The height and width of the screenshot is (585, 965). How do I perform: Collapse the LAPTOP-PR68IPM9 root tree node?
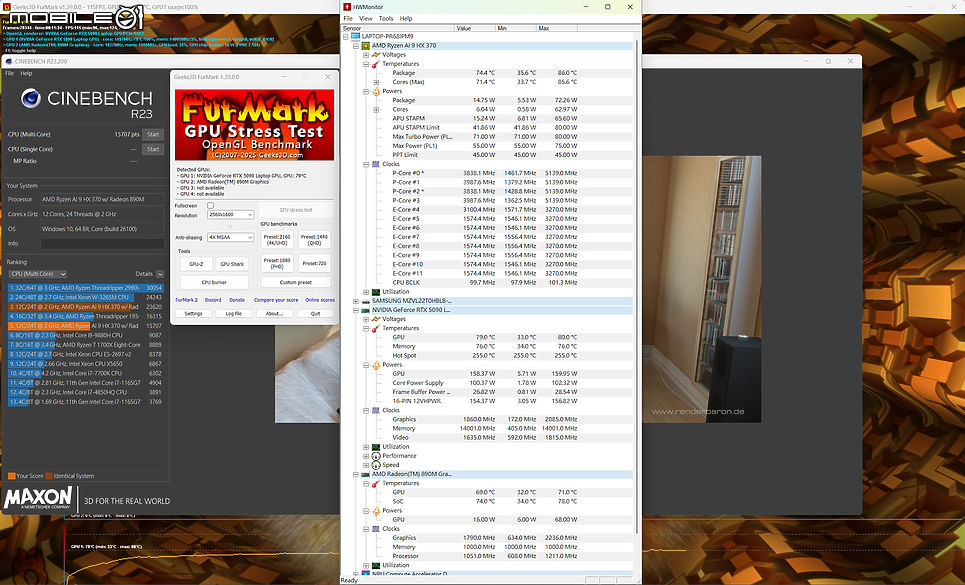click(x=346, y=36)
